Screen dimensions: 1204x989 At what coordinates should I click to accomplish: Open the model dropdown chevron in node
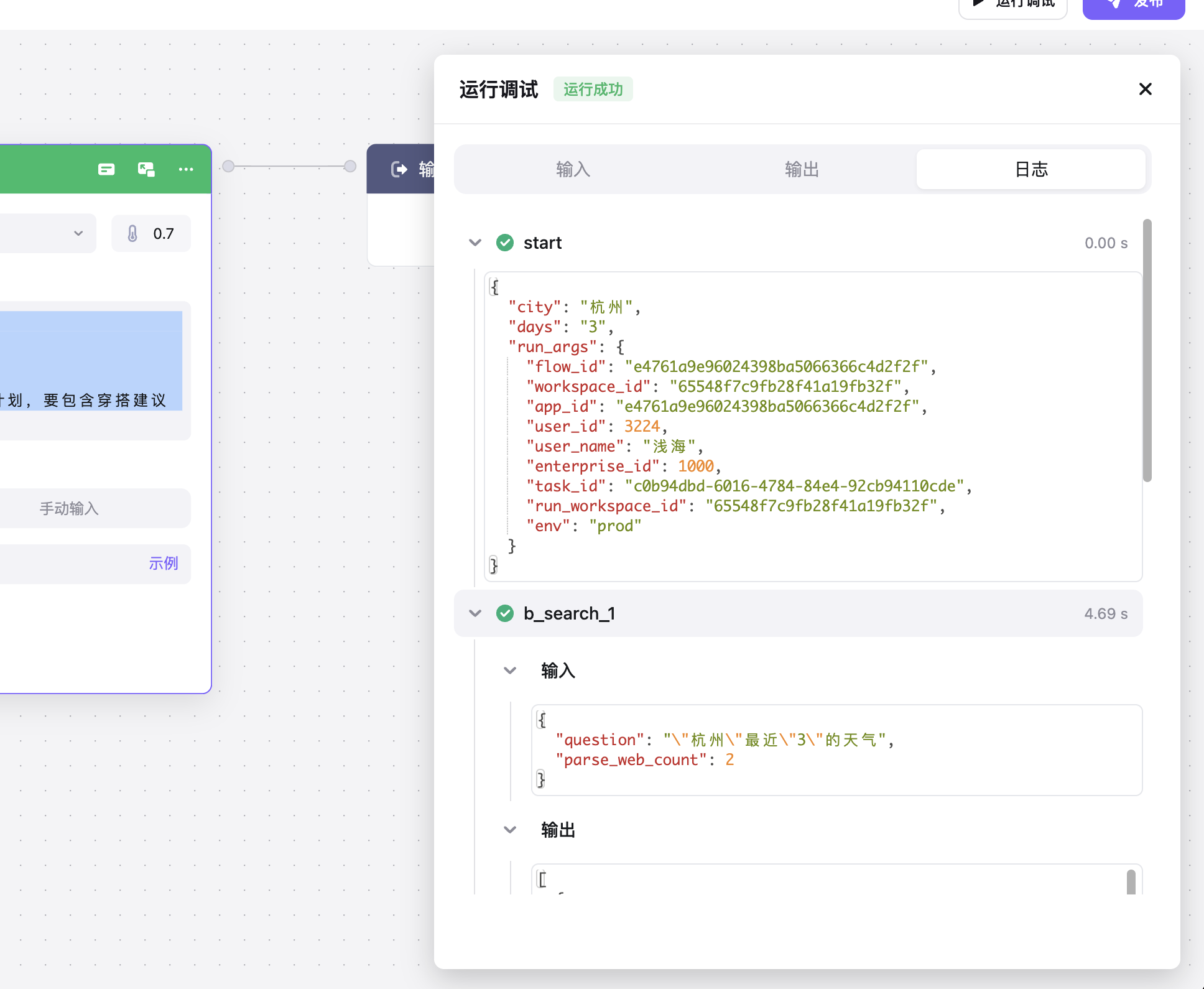pos(78,233)
